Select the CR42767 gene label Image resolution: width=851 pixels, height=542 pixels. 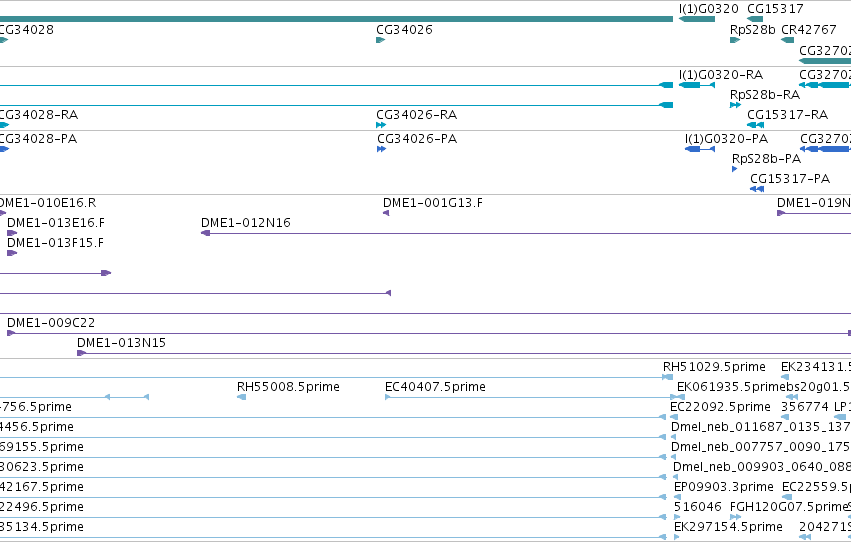[x=809, y=30]
